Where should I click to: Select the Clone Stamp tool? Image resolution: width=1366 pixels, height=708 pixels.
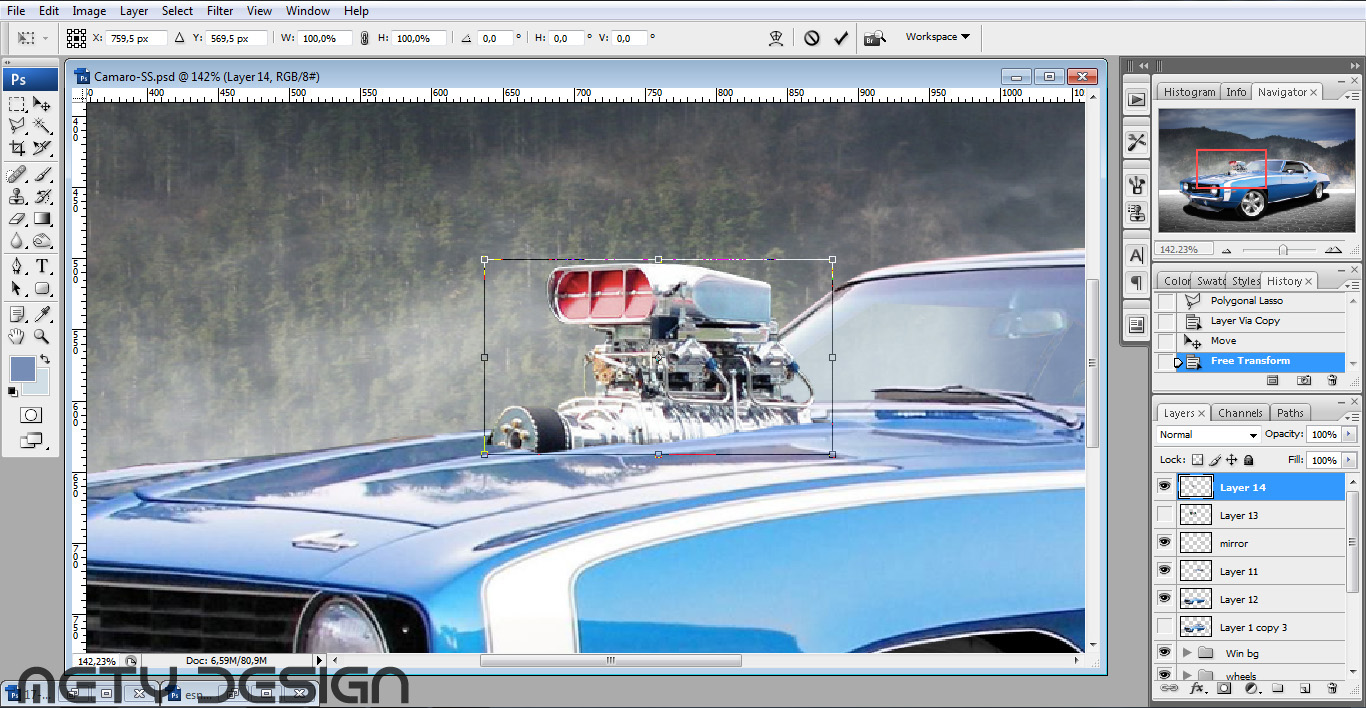tap(17, 197)
